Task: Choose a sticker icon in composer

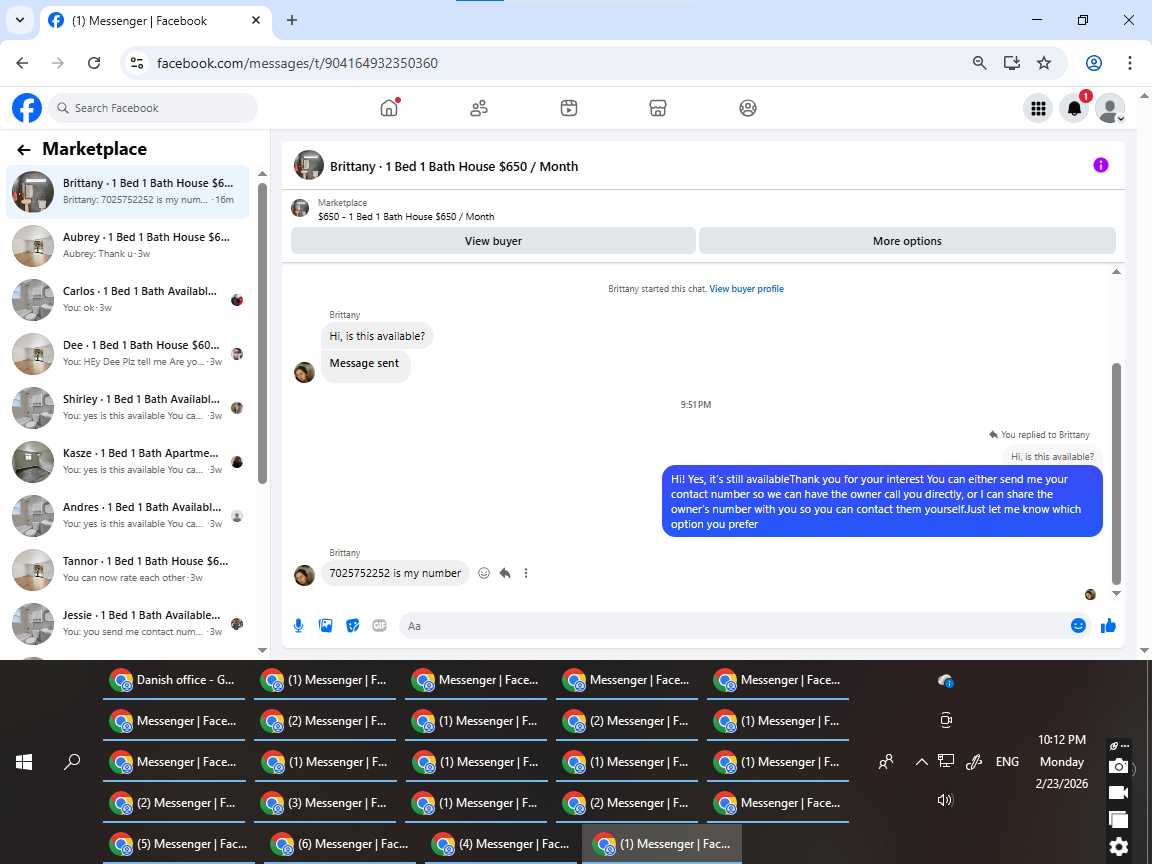Action: [x=353, y=626]
